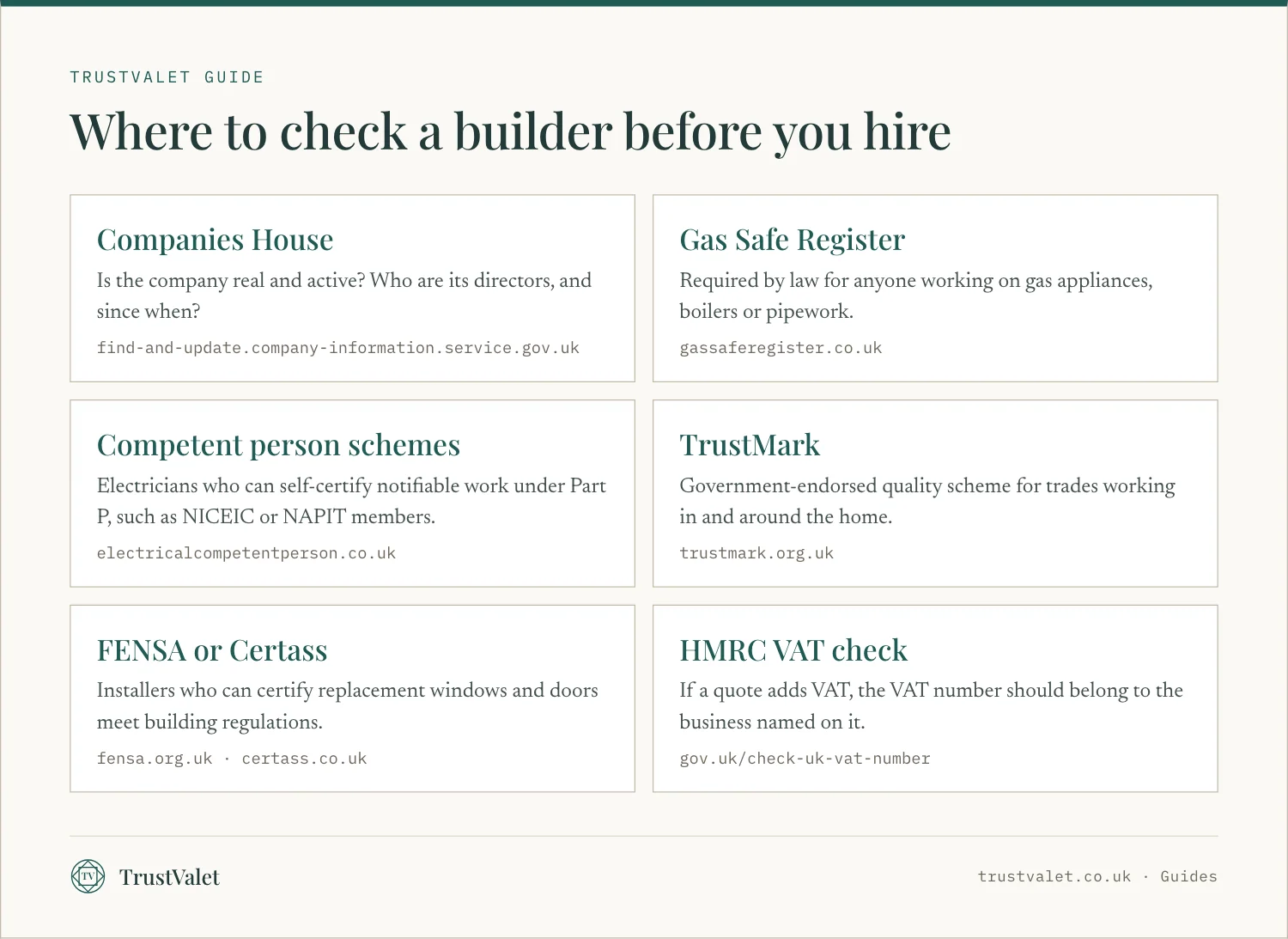Click the gov.uk/check-uk-vat-number URL
The height and width of the screenshot is (939, 1288).
coord(805,759)
